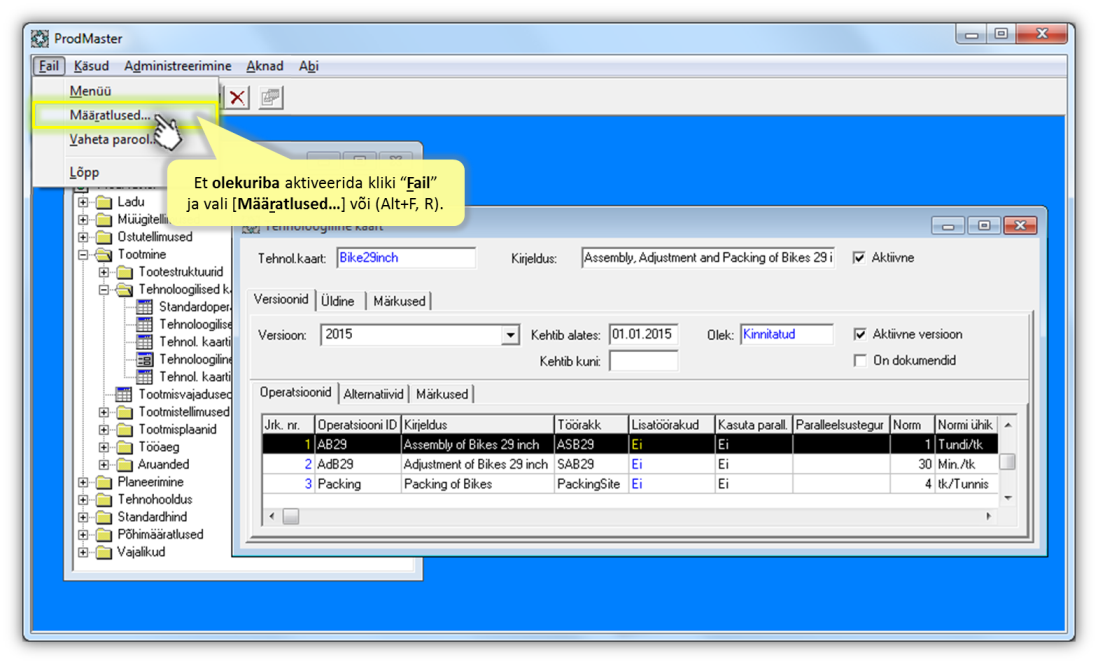Select the Tootmisplaanid folder icon
The height and width of the screenshot is (664, 1098).
(x=125, y=429)
